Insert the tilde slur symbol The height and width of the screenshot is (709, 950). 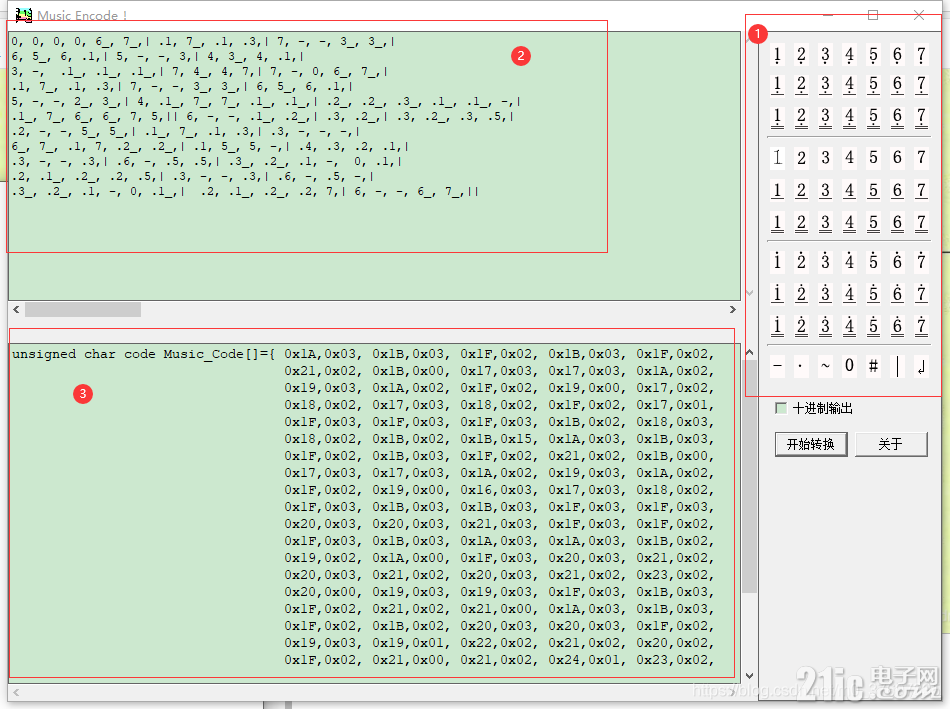(x=825, y=365)
